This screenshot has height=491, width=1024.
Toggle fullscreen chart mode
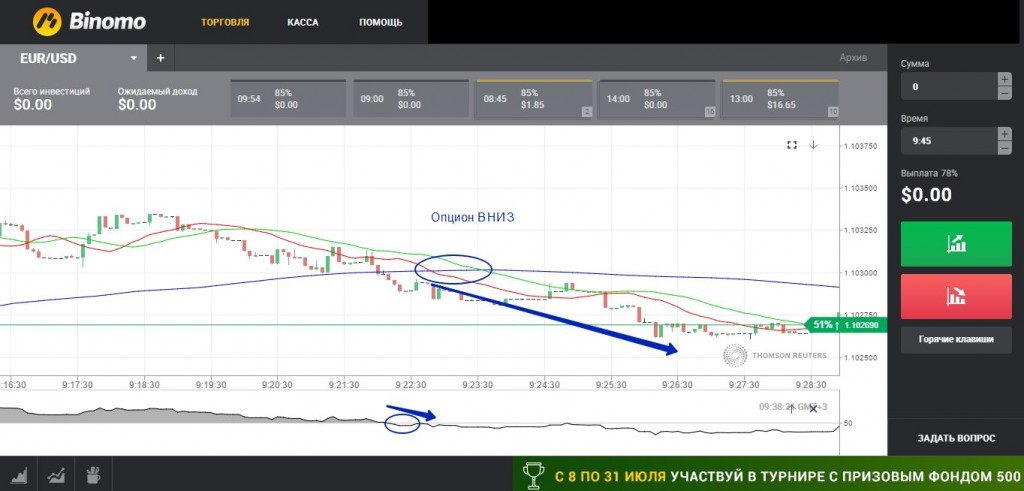coord(792,145)
